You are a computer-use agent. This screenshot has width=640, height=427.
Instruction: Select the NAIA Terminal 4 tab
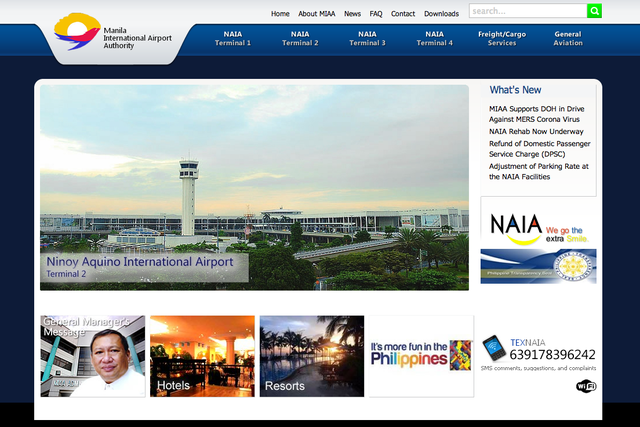coord(435,38)
